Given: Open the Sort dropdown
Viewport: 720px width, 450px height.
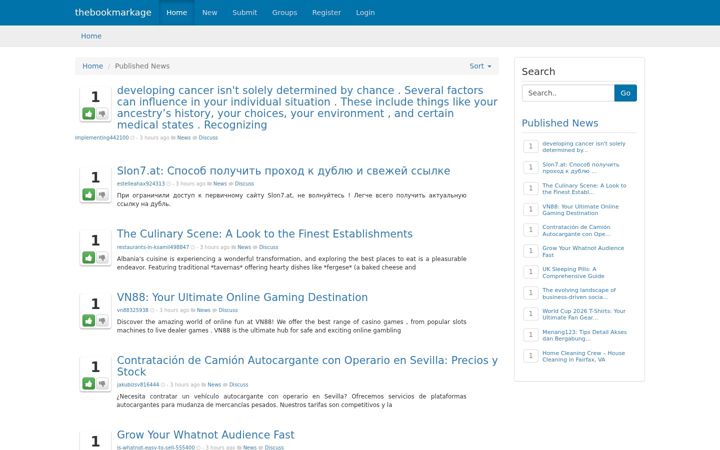Looking at the screenshot, I should pyautogui.click(x=480, y=66).
